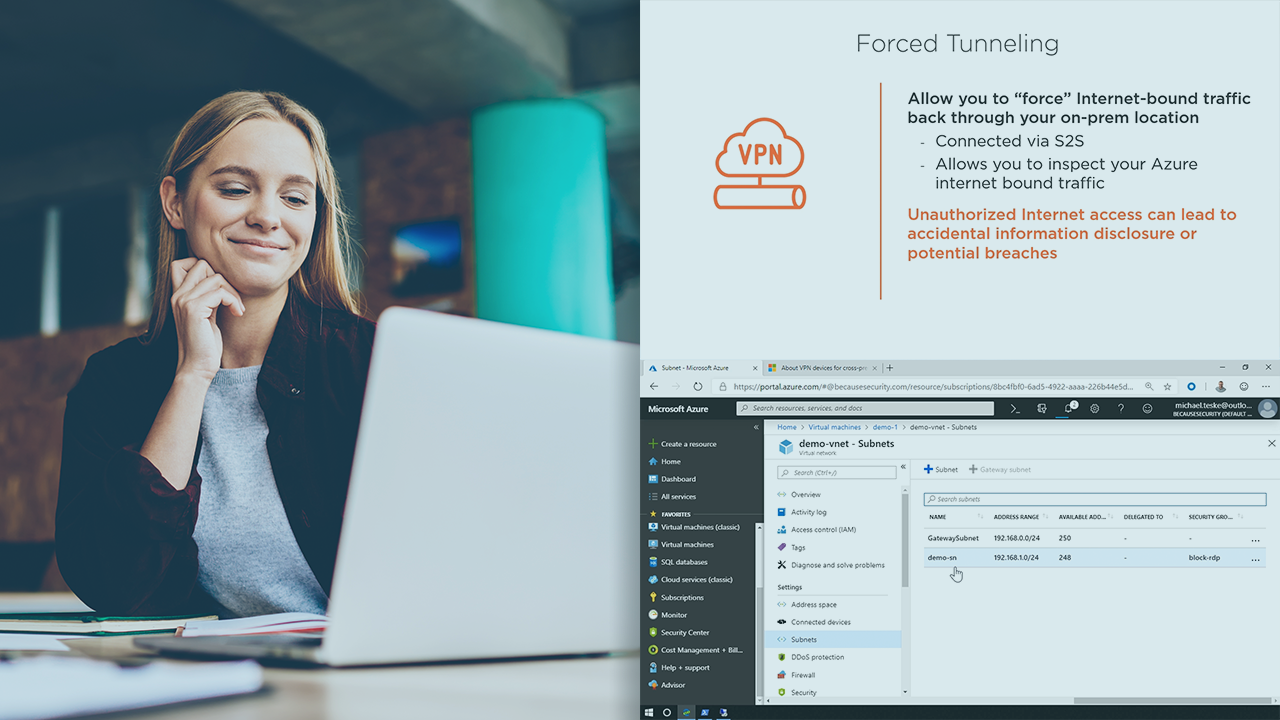Image resolution: width=1280 pixels, height=720 pixels.
Task: Open ellipsis menu for GatewaySubnet row
Action: [x=1255, y=539]
